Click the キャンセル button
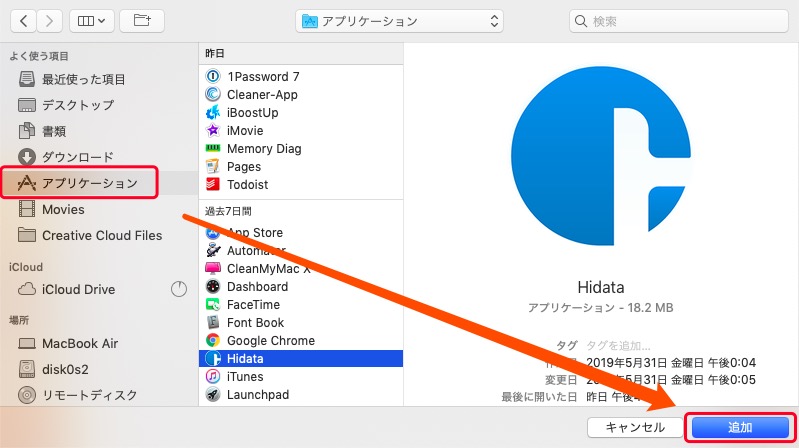 click(x=635, y=427)
